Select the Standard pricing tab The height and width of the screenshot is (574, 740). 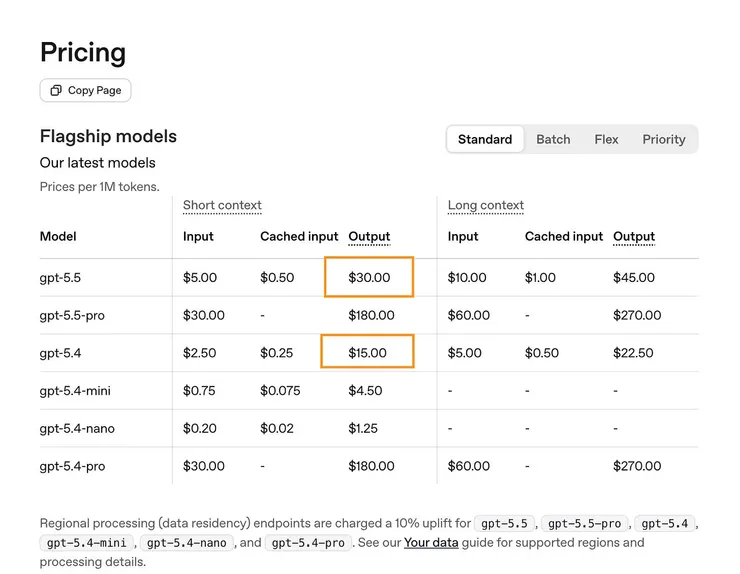pos(485,139)
